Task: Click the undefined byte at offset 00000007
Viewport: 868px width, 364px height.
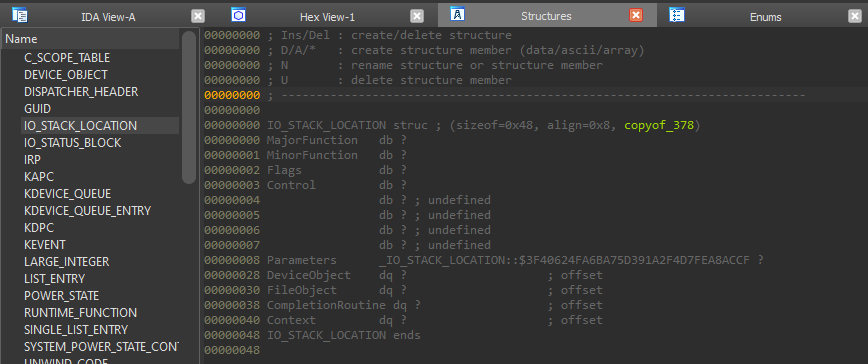Action: [x=435, y=245]
